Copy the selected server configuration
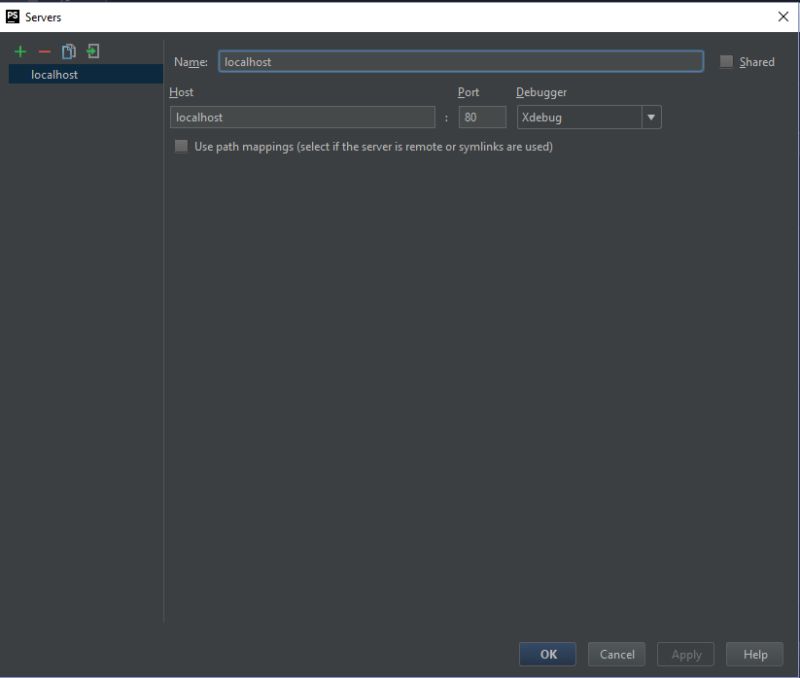Viewport: 800px width, 678px height. [x=69, y=52]
